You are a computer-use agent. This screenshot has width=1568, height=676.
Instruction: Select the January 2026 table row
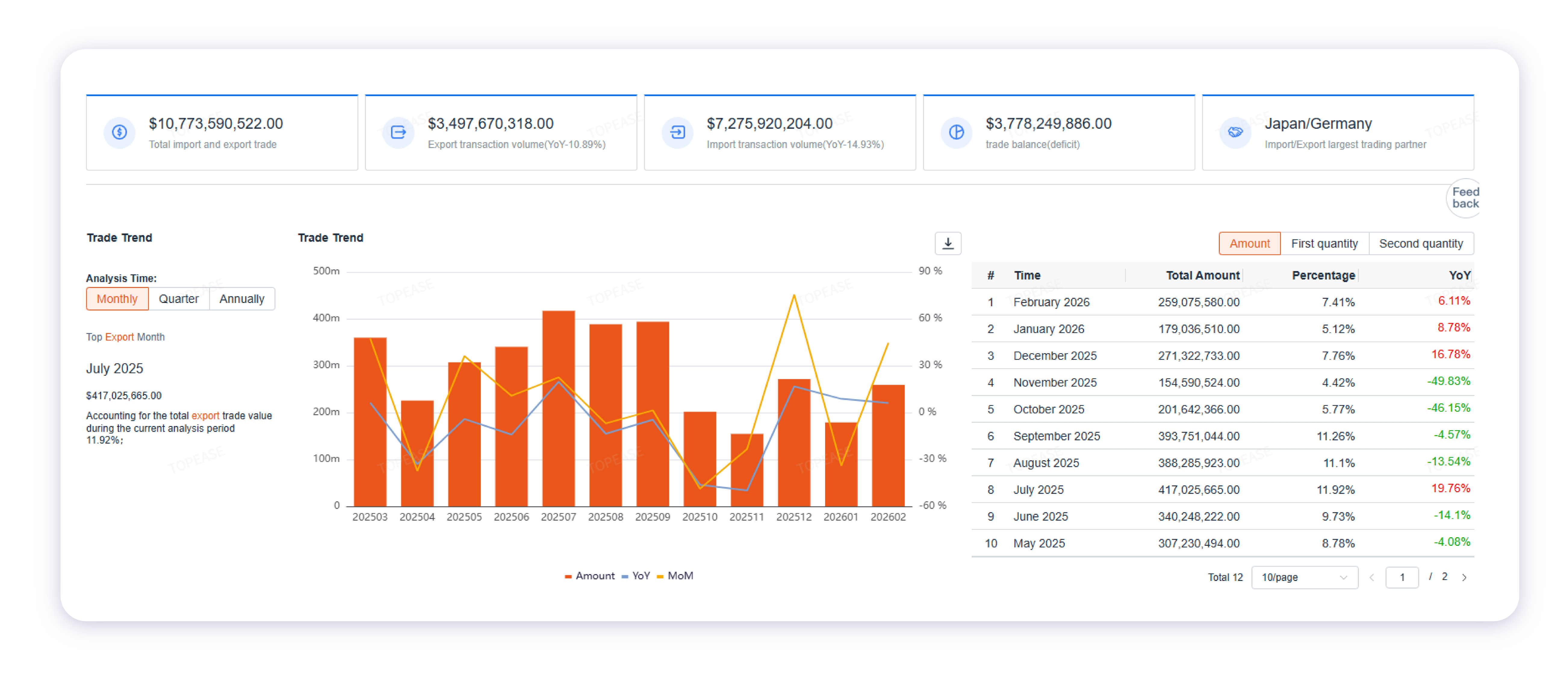[x=1222, y=329]
